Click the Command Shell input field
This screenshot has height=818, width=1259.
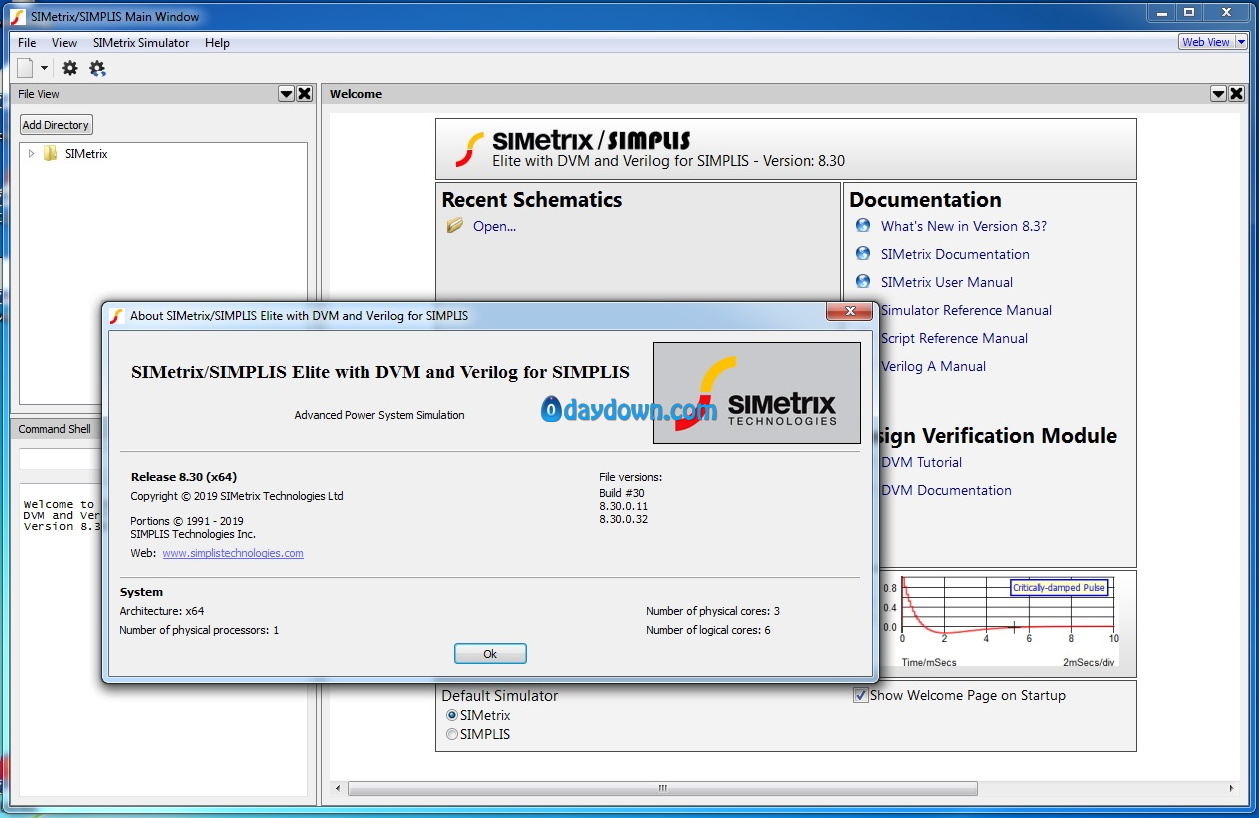coord(60,458)
